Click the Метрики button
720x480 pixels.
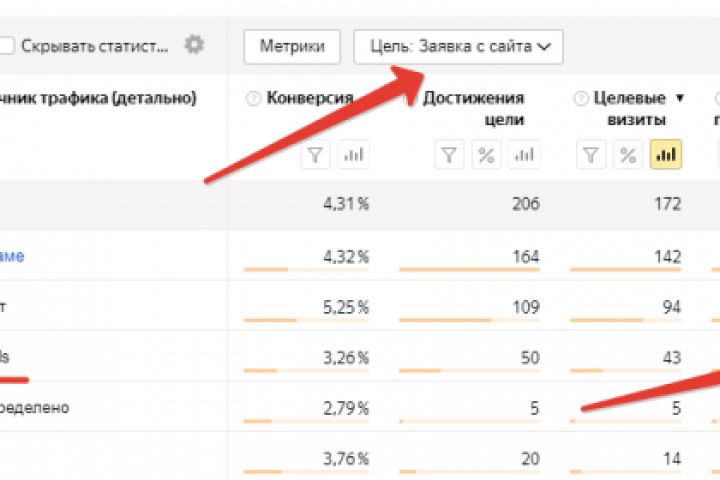point(292,46)
